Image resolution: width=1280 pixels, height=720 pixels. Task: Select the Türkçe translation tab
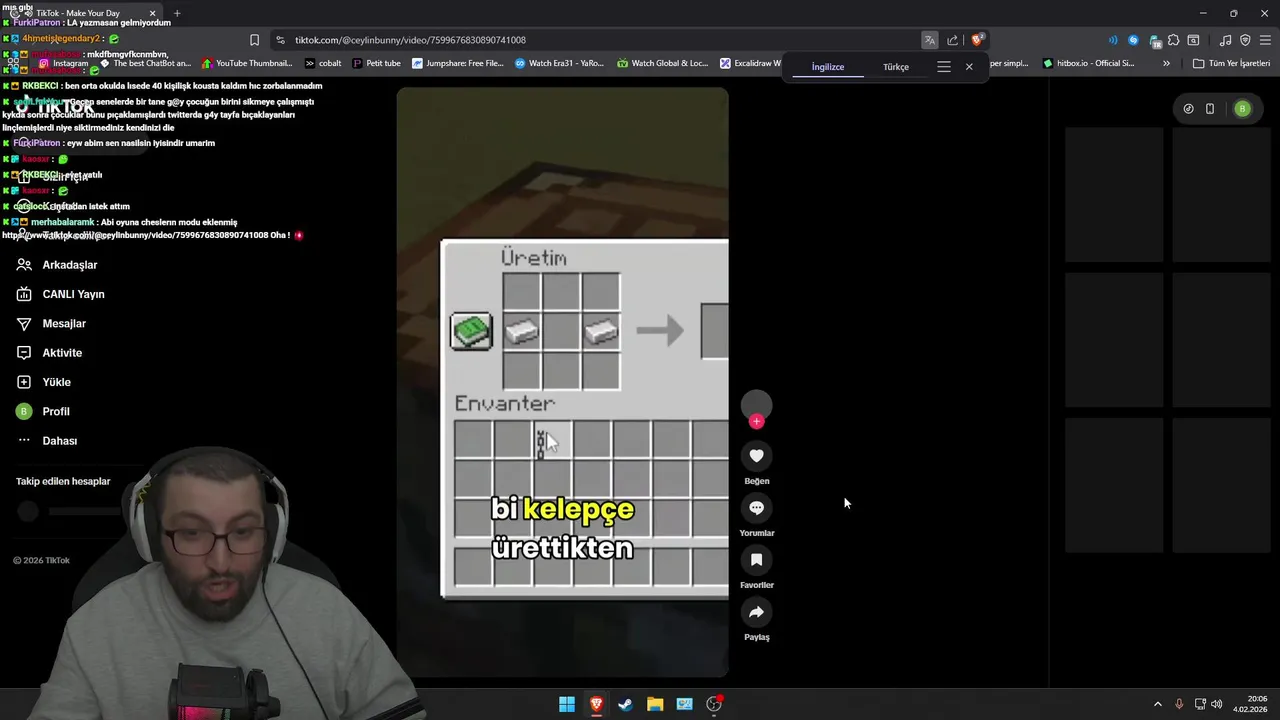coord(896,67)
